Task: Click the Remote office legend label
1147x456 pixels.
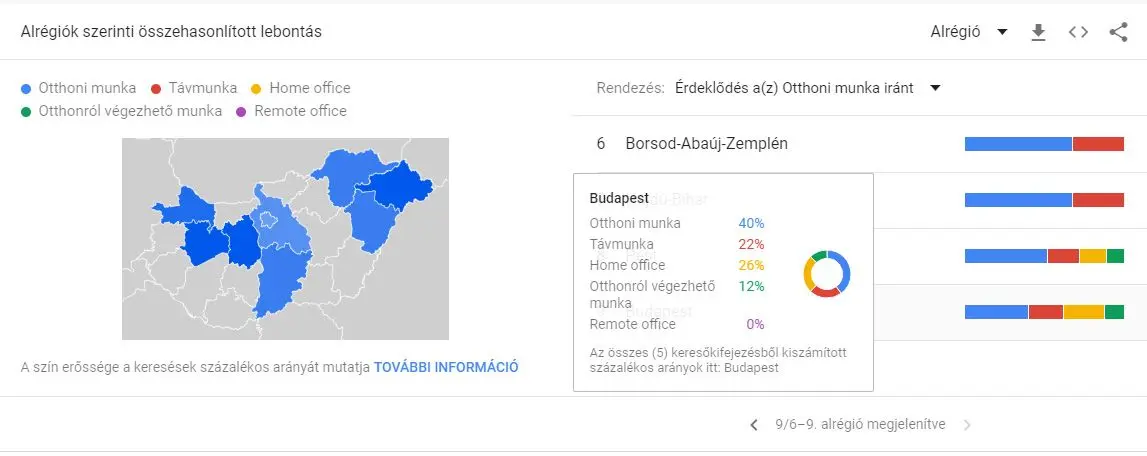Action: 300,111
